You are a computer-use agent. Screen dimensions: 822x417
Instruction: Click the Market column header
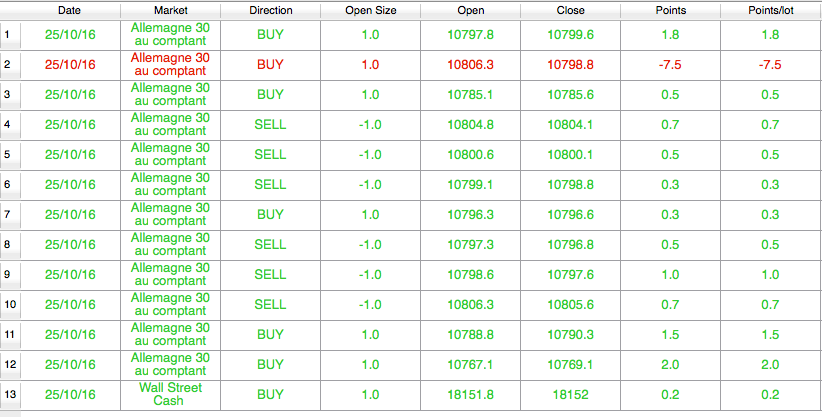click(170, 10)
